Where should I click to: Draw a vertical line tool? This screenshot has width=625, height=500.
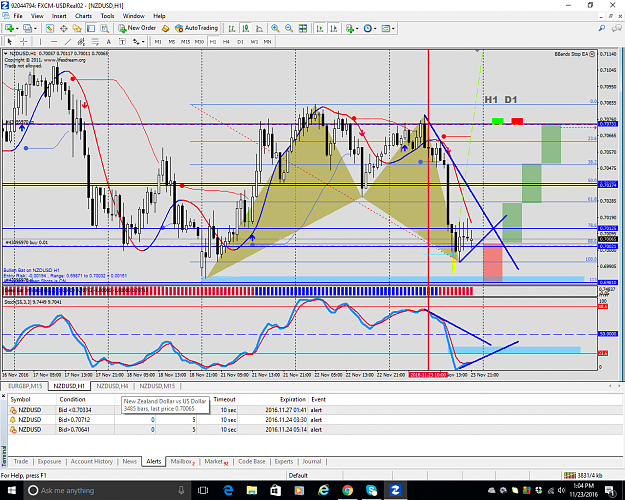[x=40, y=41]
